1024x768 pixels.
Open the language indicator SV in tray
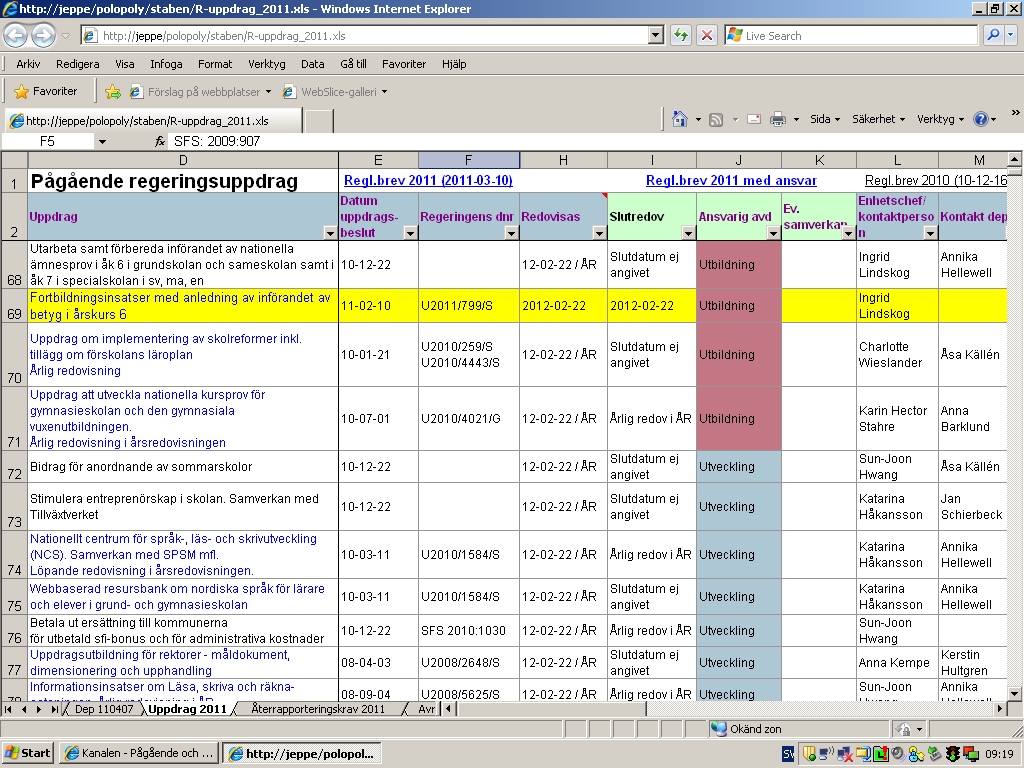[x=788, y=754]
